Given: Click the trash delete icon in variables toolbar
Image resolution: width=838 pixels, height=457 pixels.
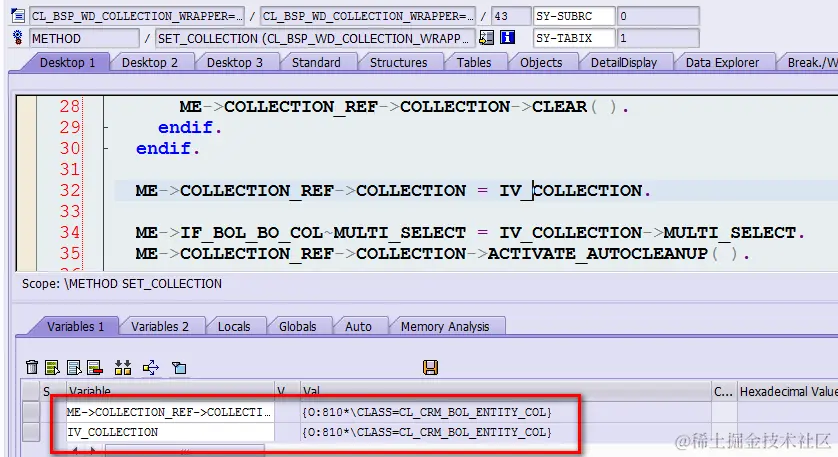Looking at the screenshot, I should click(x=32, y=367).
